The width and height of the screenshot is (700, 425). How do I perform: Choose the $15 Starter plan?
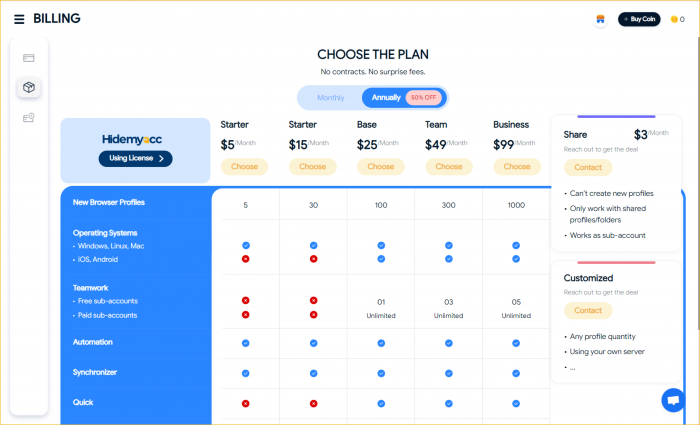click(x=312, y=167)
